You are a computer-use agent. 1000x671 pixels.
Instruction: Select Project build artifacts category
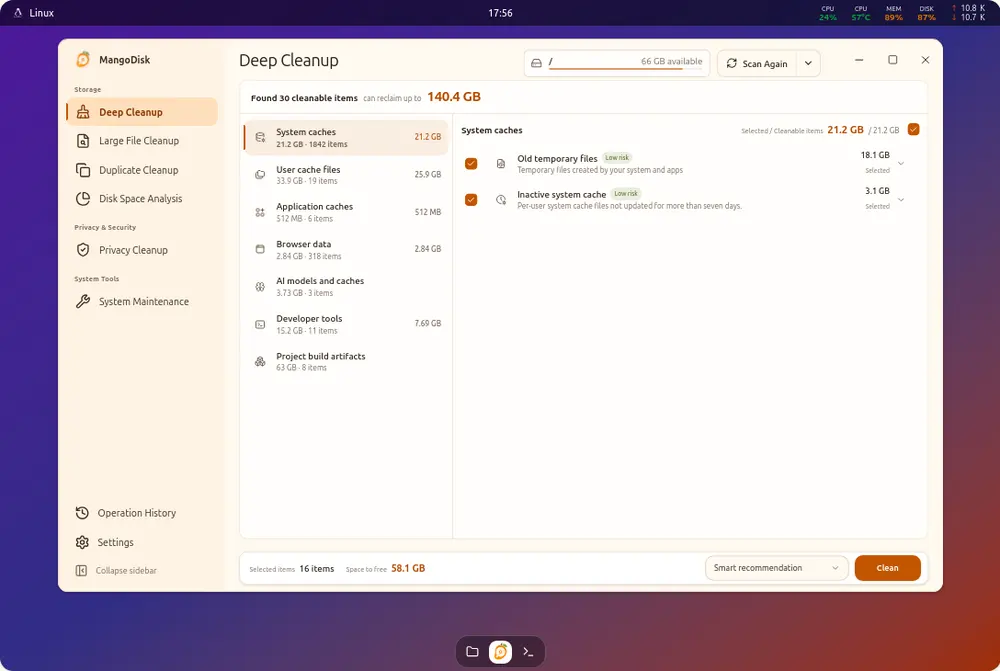pos(346,362)
